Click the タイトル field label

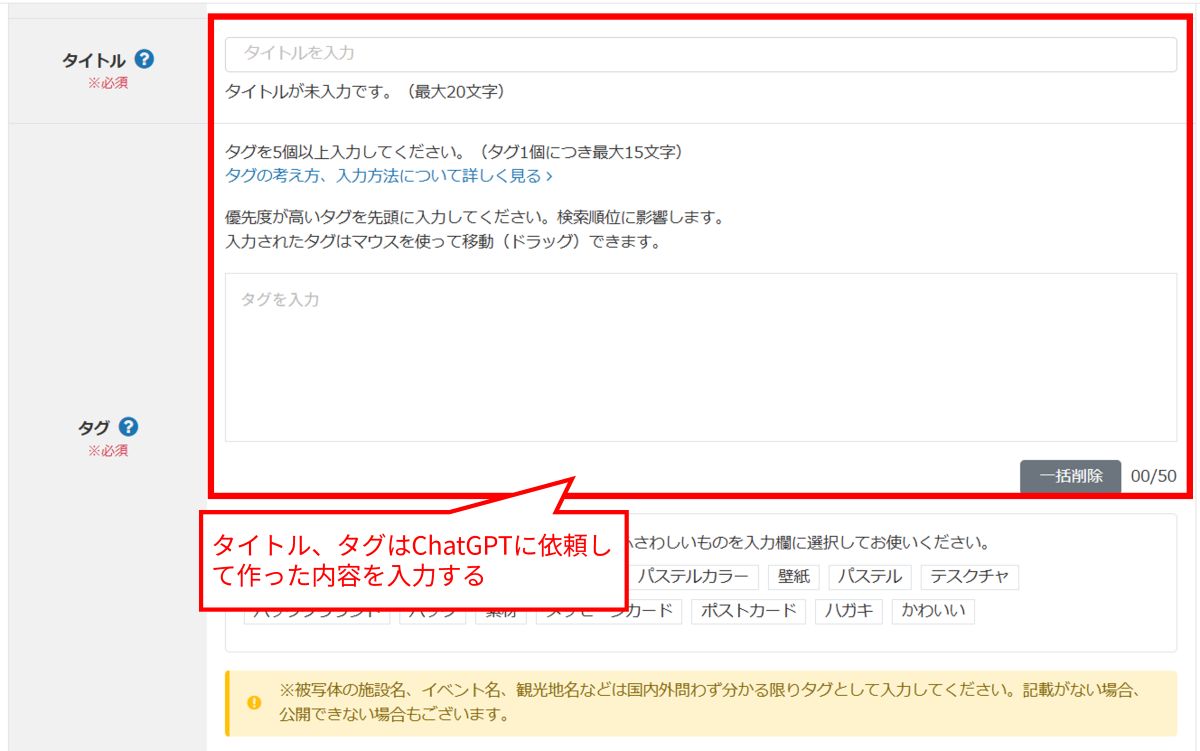point(94,61)
